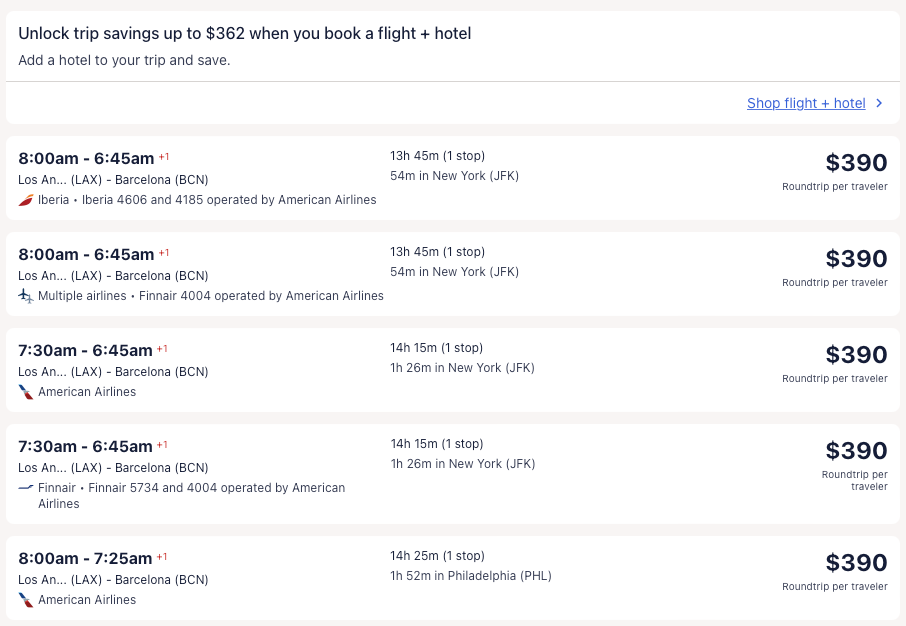Screen dimensions: 906x626
Task: Click the +1 day indicator on the 7:25am arrival
Action: [x=162, y=556]
